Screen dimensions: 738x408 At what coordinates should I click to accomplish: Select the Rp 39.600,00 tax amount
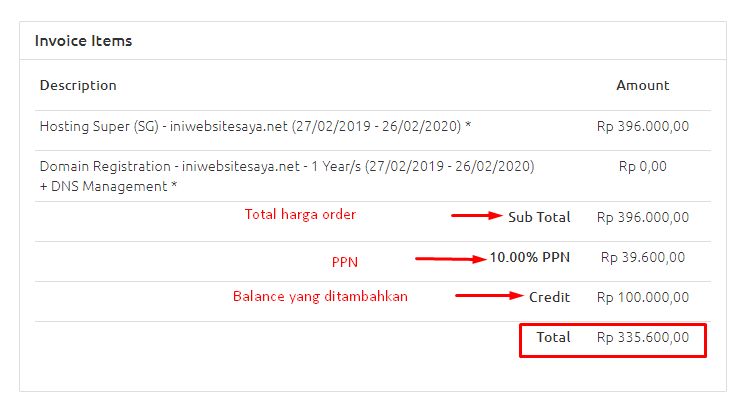coord(642,257)
